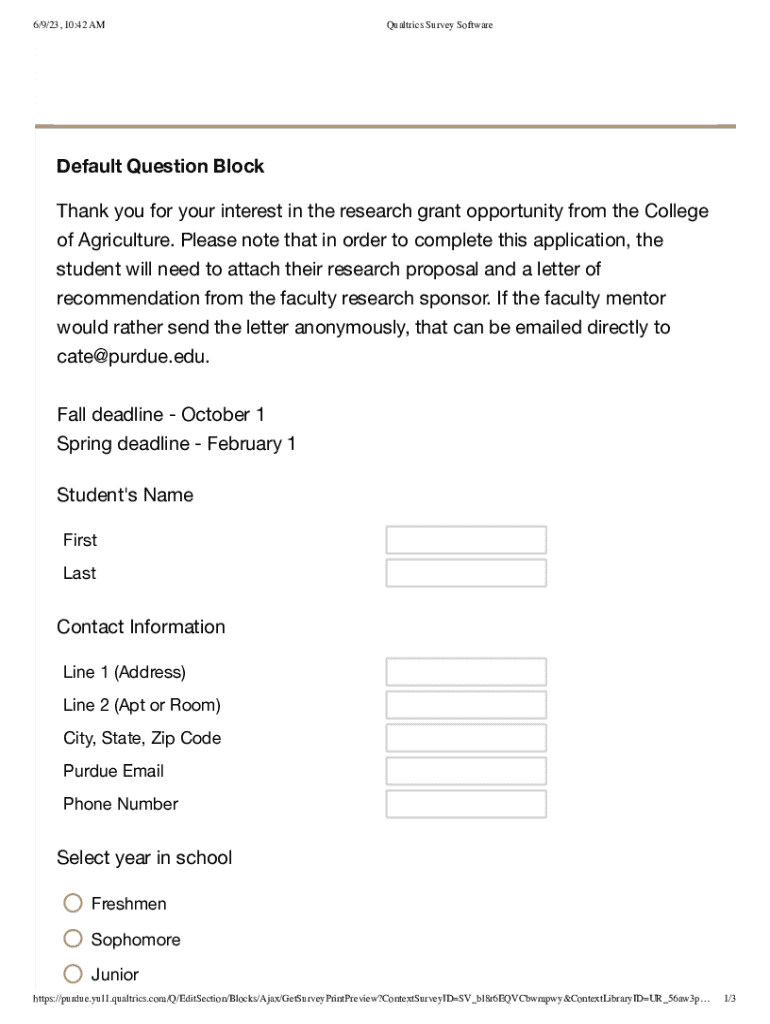Click the Default Question Block heading

(x=160, y=166)
